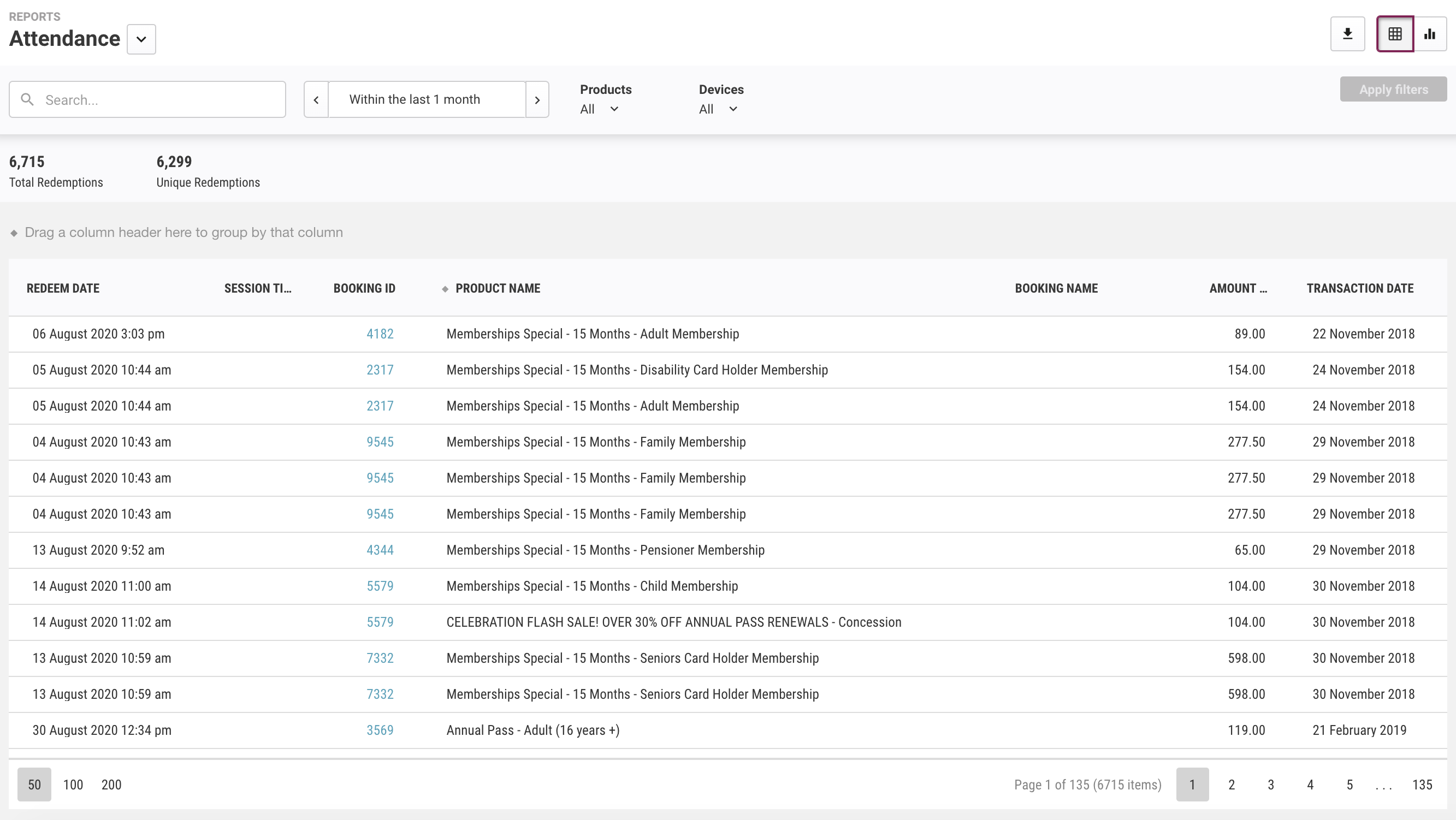Open booking 4344 link
1456x820 pixels.
coord(380,550)
